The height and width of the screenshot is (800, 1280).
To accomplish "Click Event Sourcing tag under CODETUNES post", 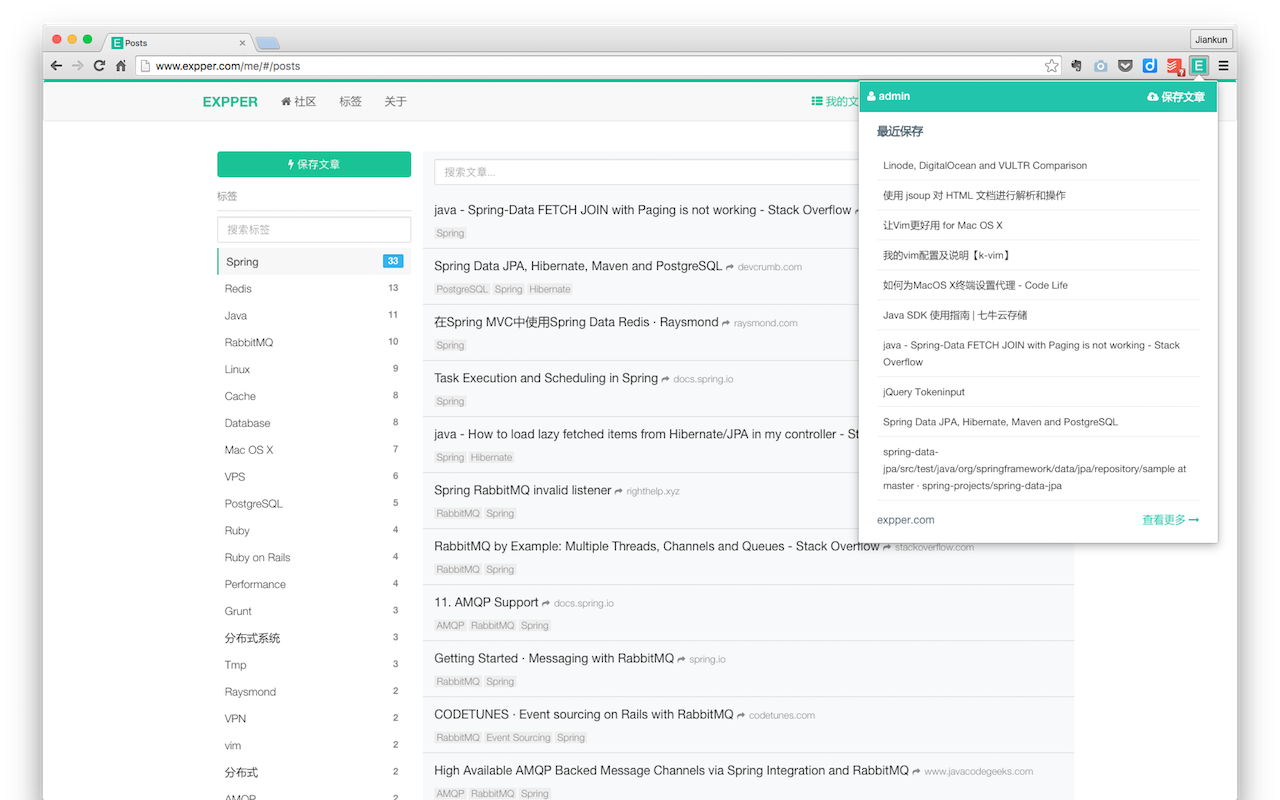I will tap(518, 737).
